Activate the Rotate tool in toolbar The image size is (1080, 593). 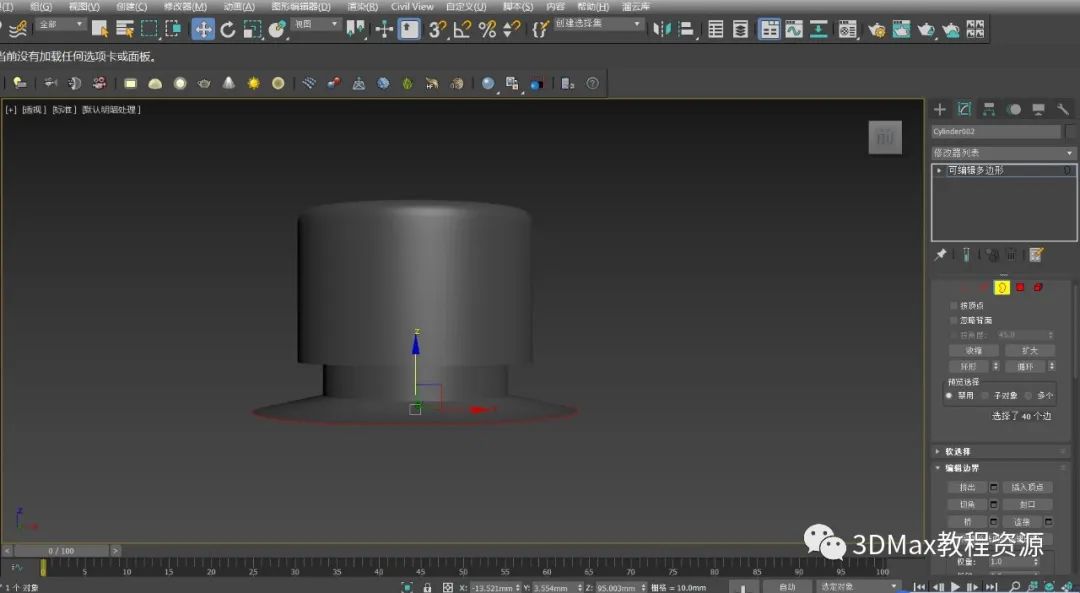[228, 29]
